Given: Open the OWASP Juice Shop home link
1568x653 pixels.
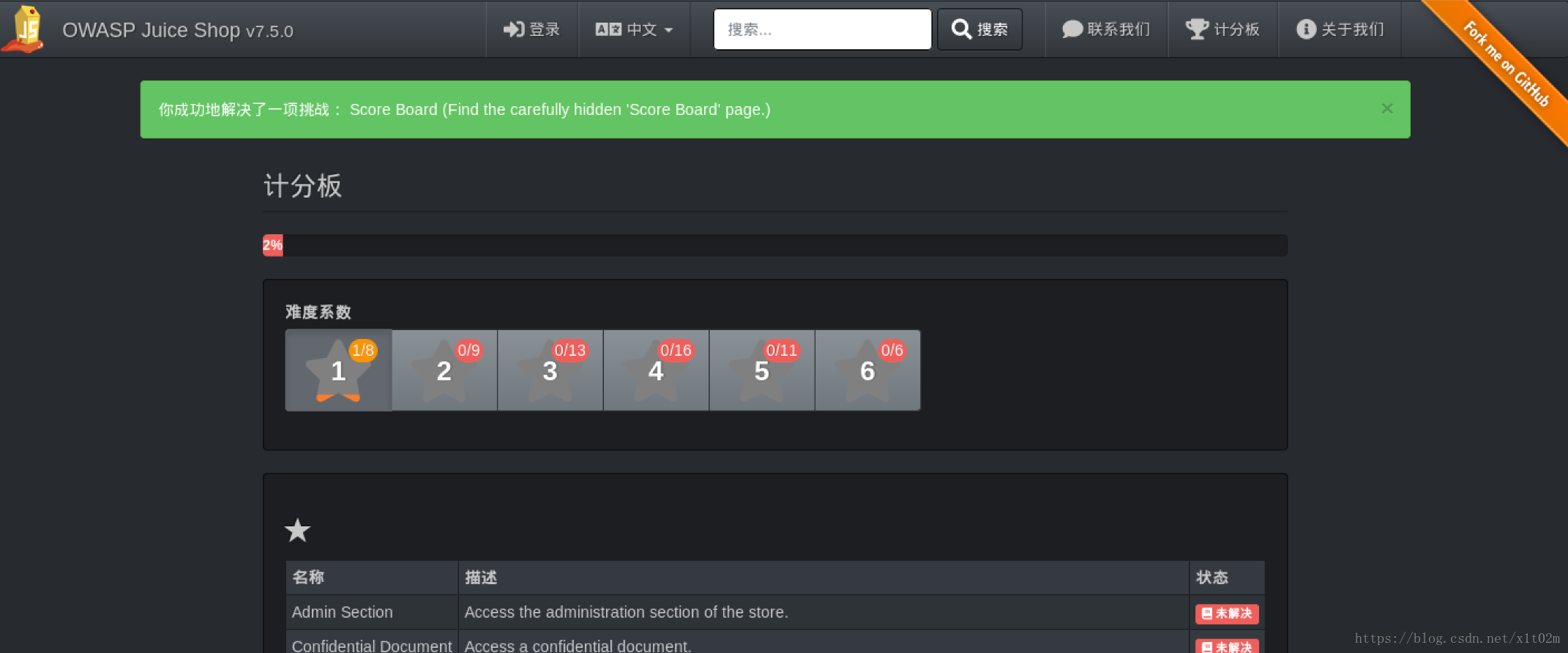Looking at the screenshot, I should pos(178,30).
